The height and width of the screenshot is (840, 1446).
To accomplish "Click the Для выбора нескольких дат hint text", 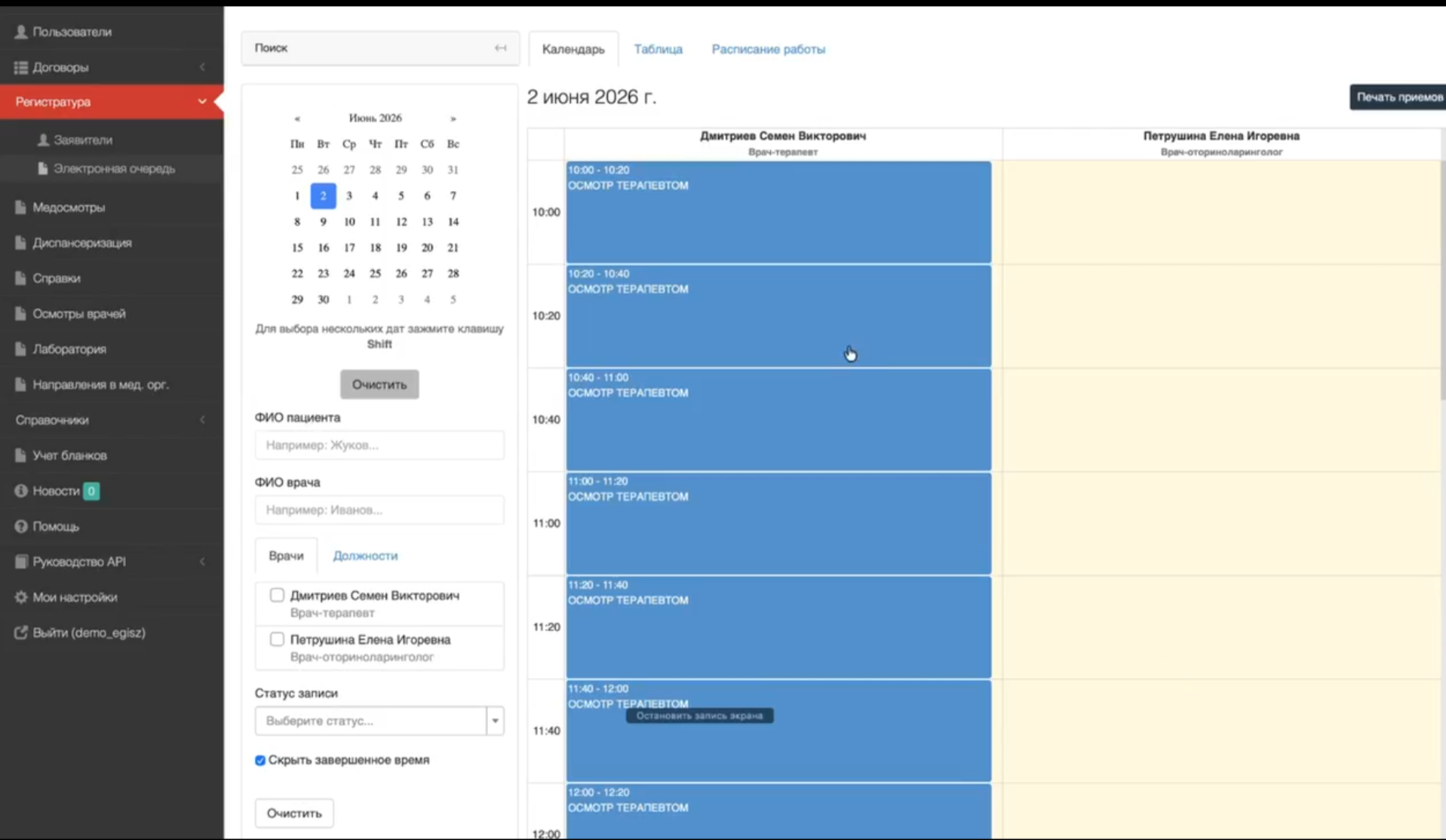I will click(x=379, y=336).
